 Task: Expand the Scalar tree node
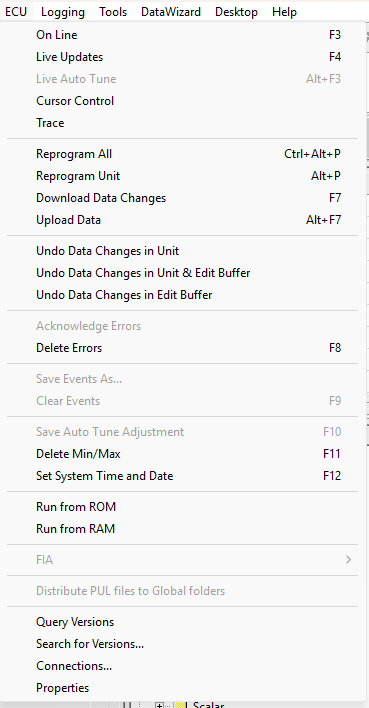click(x=159, y=705)
